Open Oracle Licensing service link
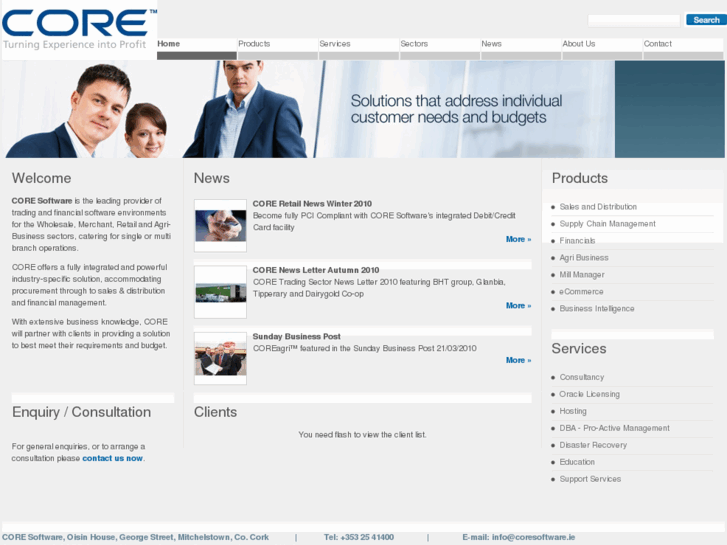727x545 pixels. tap(589, 394)
